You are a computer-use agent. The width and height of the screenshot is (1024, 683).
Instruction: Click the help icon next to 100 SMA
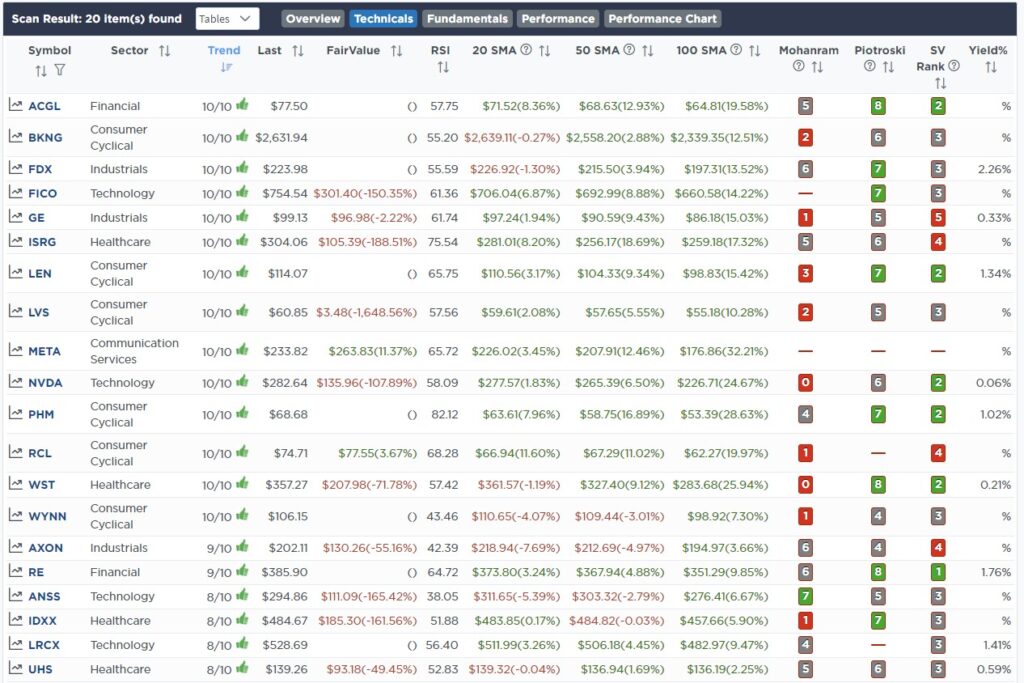click(736, 50)
